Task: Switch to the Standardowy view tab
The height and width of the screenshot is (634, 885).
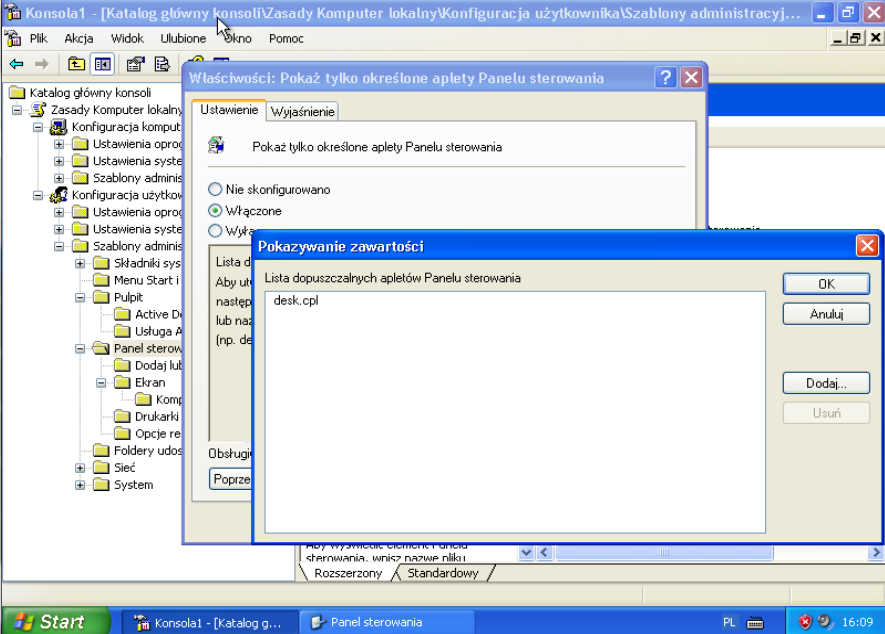Action: 443,574
